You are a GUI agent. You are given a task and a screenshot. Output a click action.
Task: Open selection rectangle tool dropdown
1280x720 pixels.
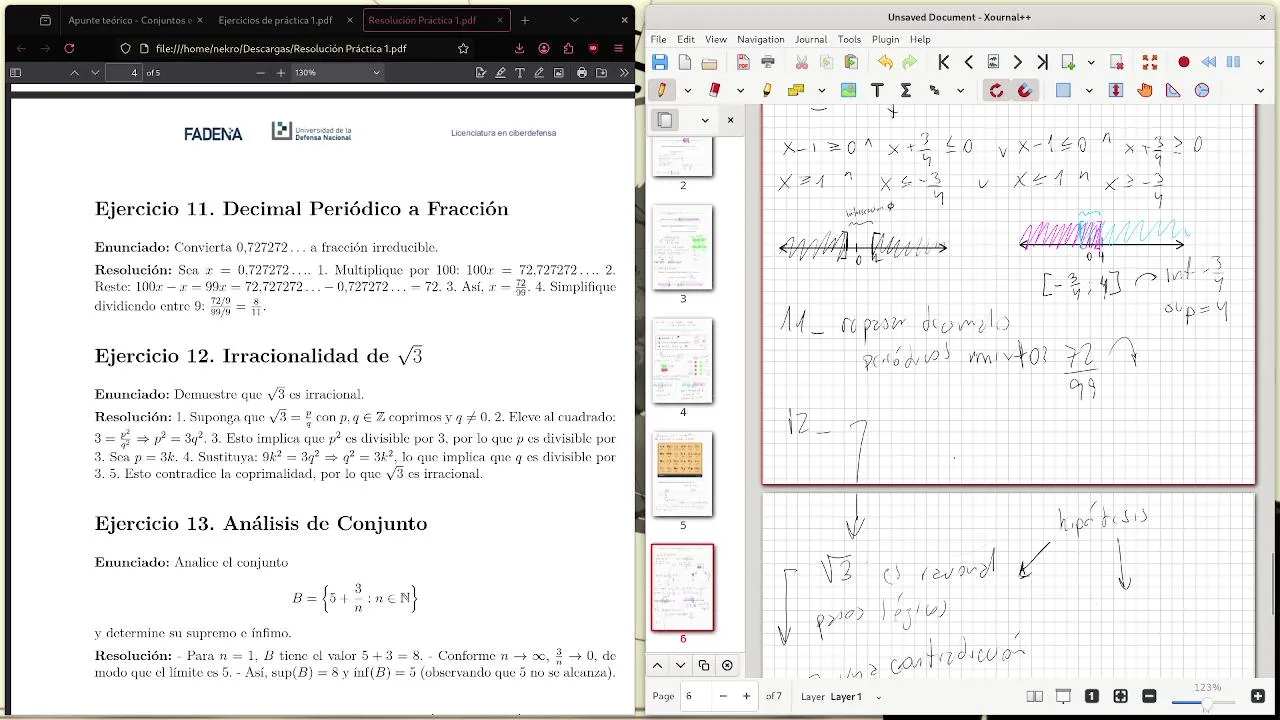(x=1090, y=90)
